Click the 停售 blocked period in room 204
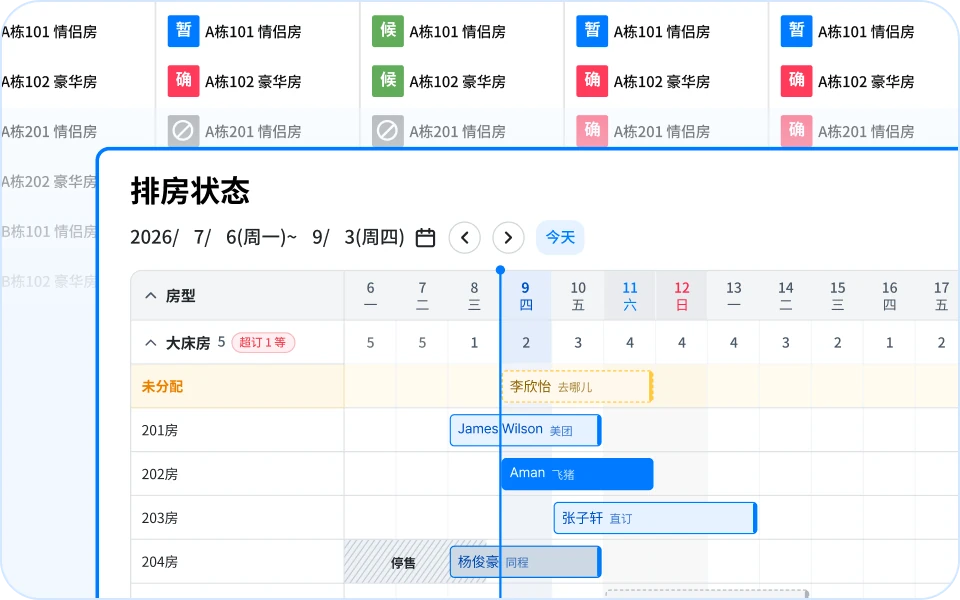Viewport: 960px width, 600px height. pyautogui.click(x=403, y=563)
